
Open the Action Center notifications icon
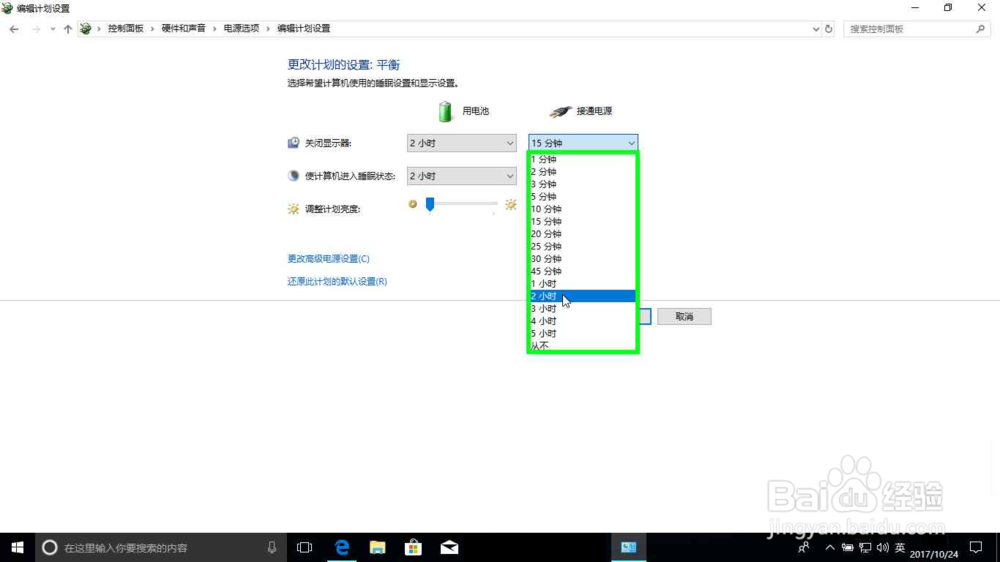click(976, 547)
